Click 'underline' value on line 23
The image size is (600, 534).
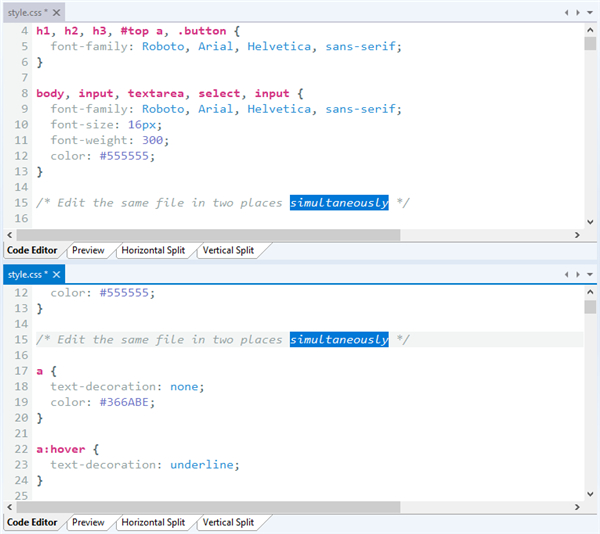tap(202, 464)
